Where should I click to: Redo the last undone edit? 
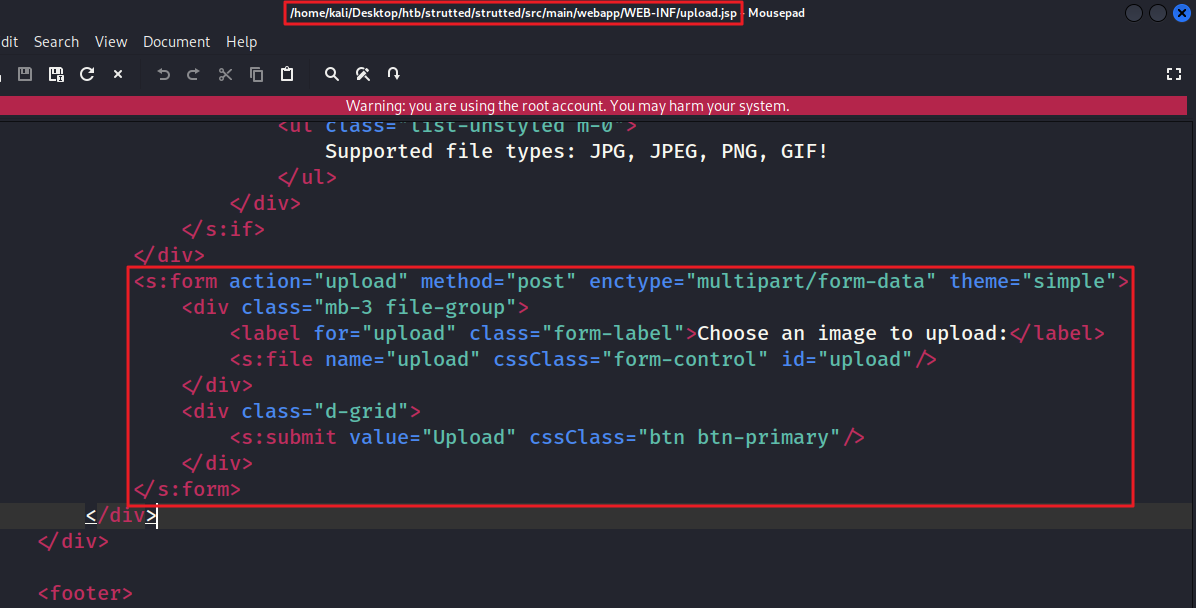point(194,74)
